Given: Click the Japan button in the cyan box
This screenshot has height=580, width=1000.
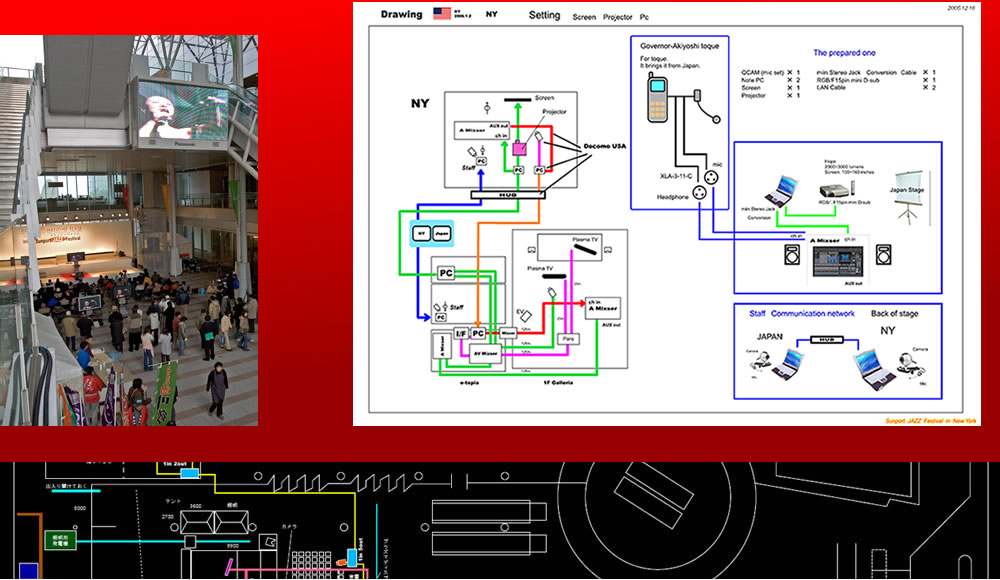Looking at the screenshot, I should (441, 234).
